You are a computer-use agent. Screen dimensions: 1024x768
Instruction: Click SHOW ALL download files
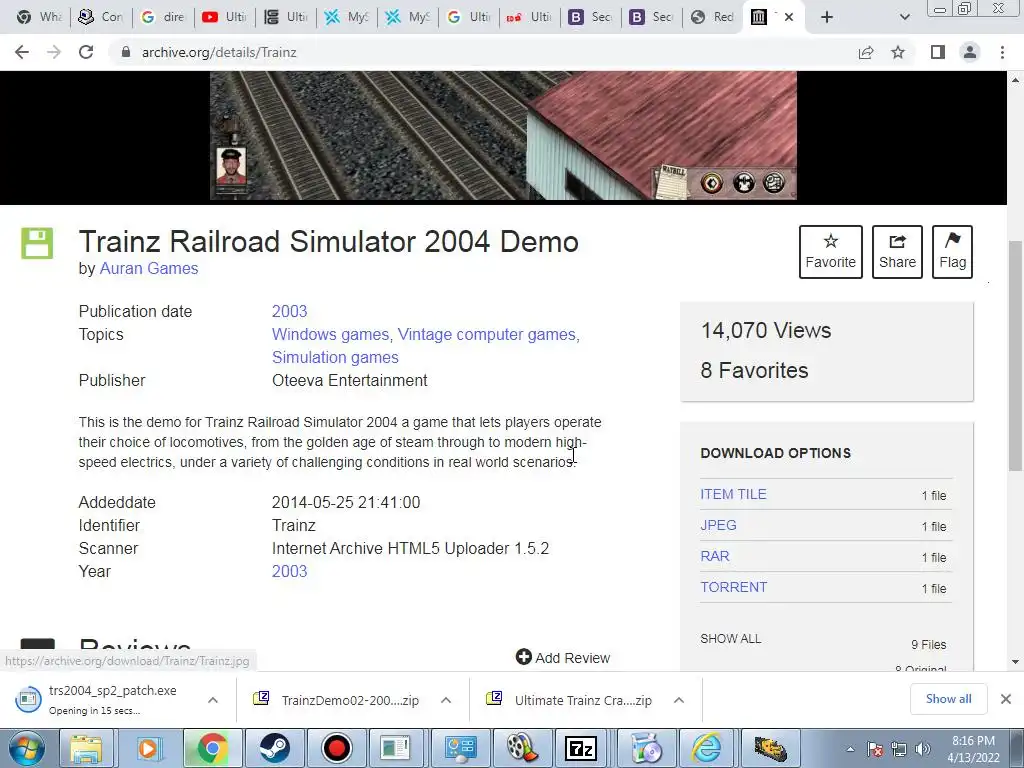(x=731, y=639)
